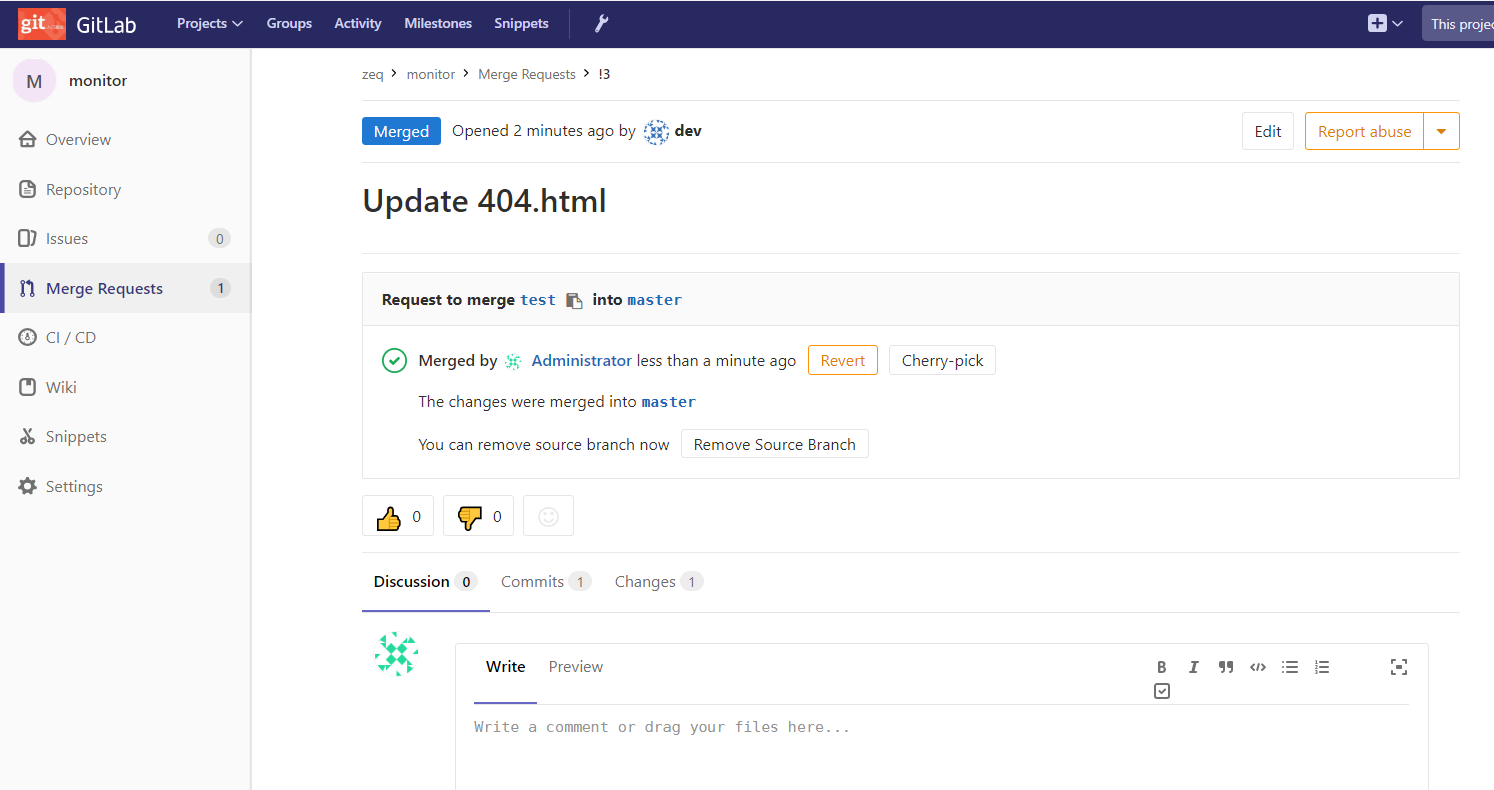Enter fullscreen comment editor mode
The image size is (1494, 790).
pyautogui.click(x=1399, y=667)
